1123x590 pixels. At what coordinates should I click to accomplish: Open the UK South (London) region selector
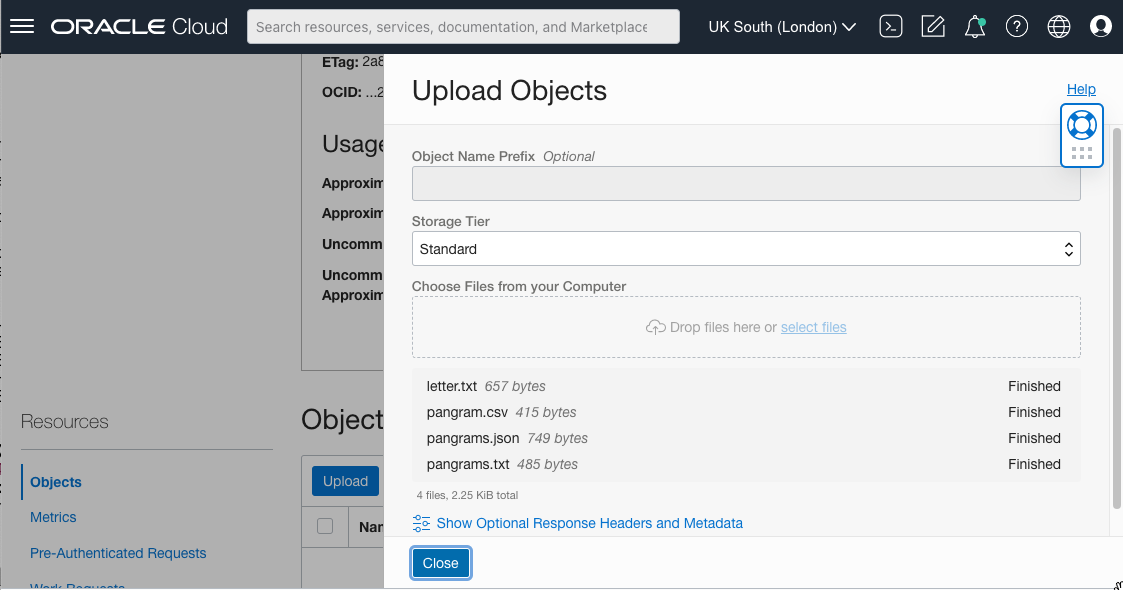coord(782,26)
